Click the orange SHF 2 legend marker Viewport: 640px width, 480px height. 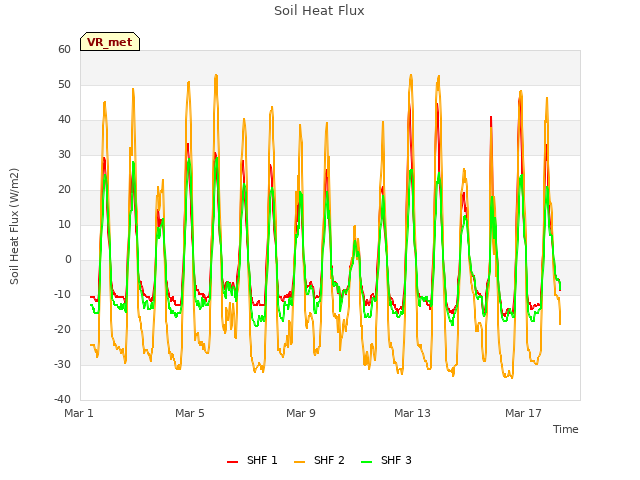299,461
